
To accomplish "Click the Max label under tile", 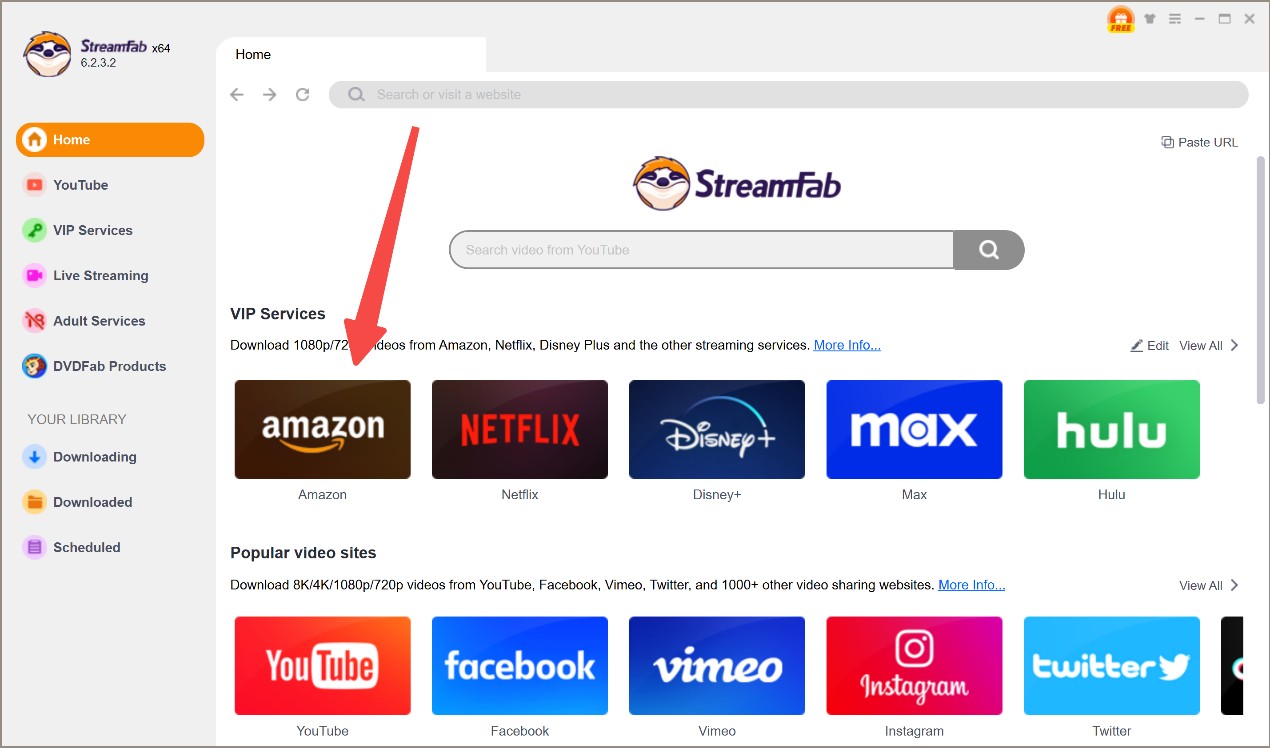I will coord(914,494).
